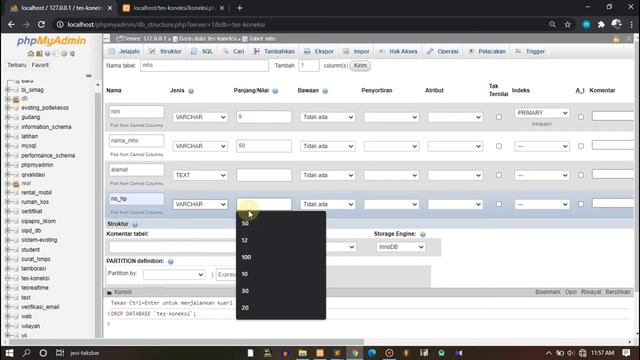Click the Bersihkan link in Konsol bar
Screen dimensions: 640x360
click(618, 292)
